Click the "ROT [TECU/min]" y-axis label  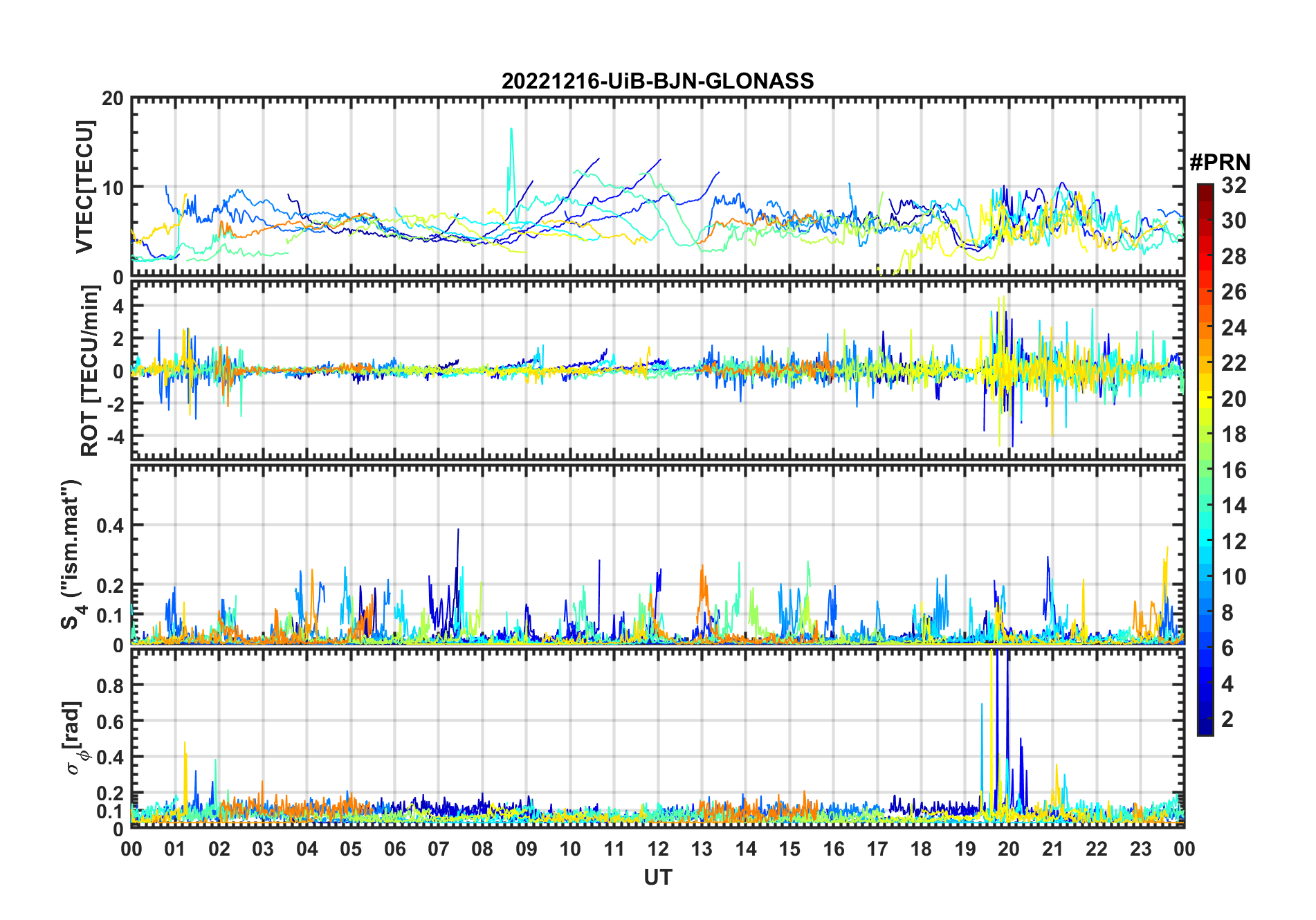(90, 371)
